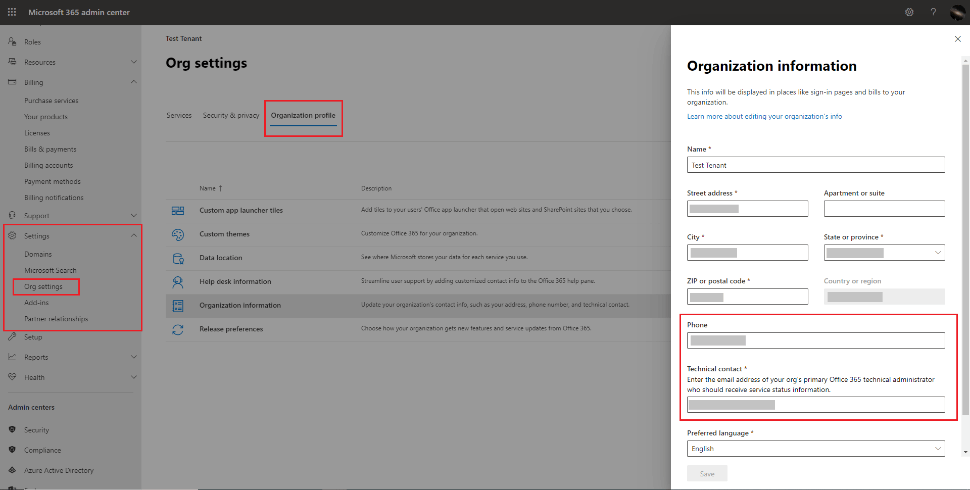Open the app launcher waffle icon
The height and width of the screenshot is (490, 970).
pos(12,12)
